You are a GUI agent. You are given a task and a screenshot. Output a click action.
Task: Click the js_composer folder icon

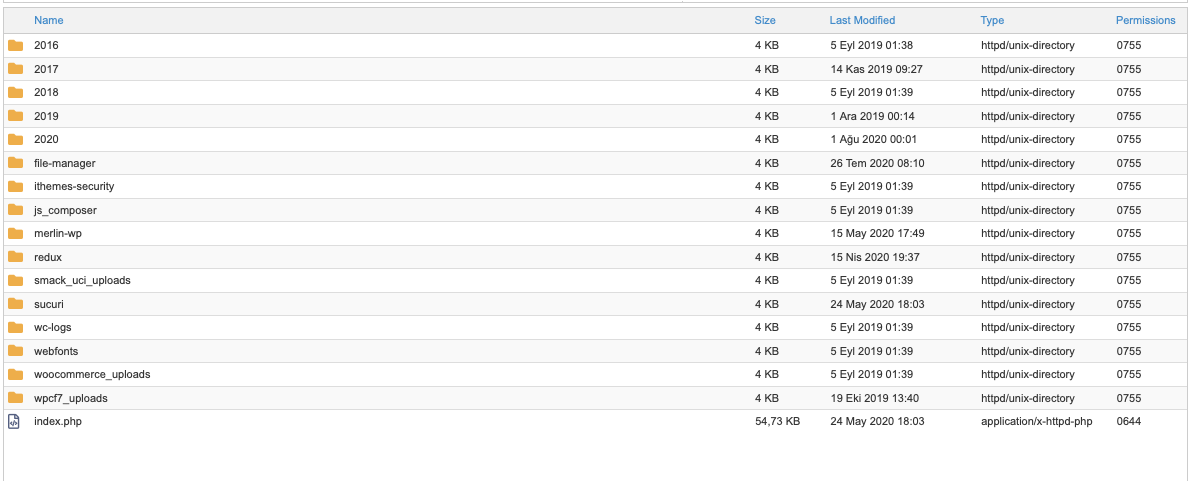[x=15, y=210]
